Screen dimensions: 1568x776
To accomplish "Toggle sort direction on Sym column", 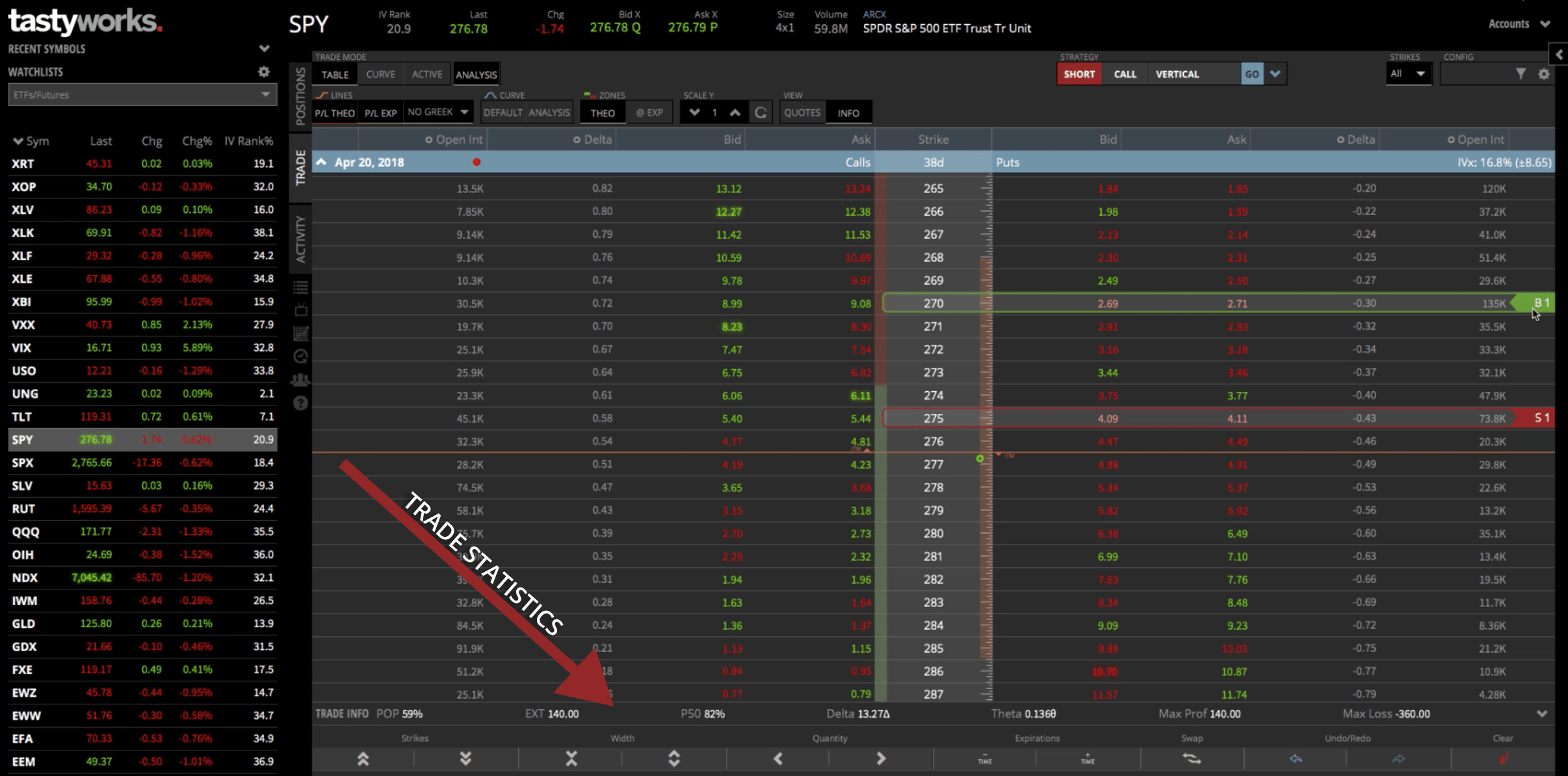I will click(31, 141).
